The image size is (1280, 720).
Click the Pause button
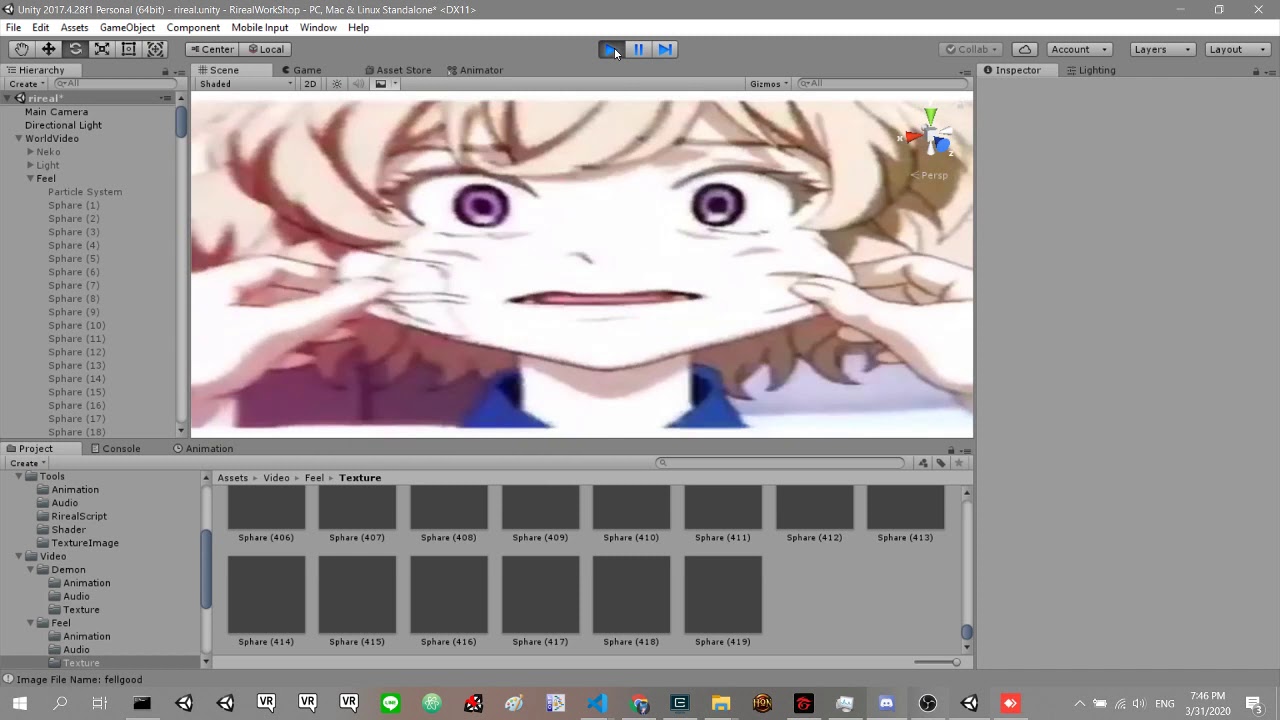tap(638, 49)
